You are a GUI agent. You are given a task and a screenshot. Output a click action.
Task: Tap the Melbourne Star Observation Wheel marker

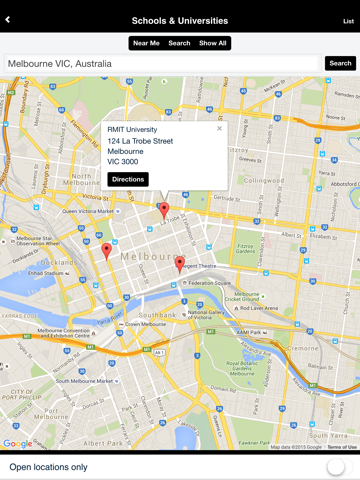tap(12, 241)
